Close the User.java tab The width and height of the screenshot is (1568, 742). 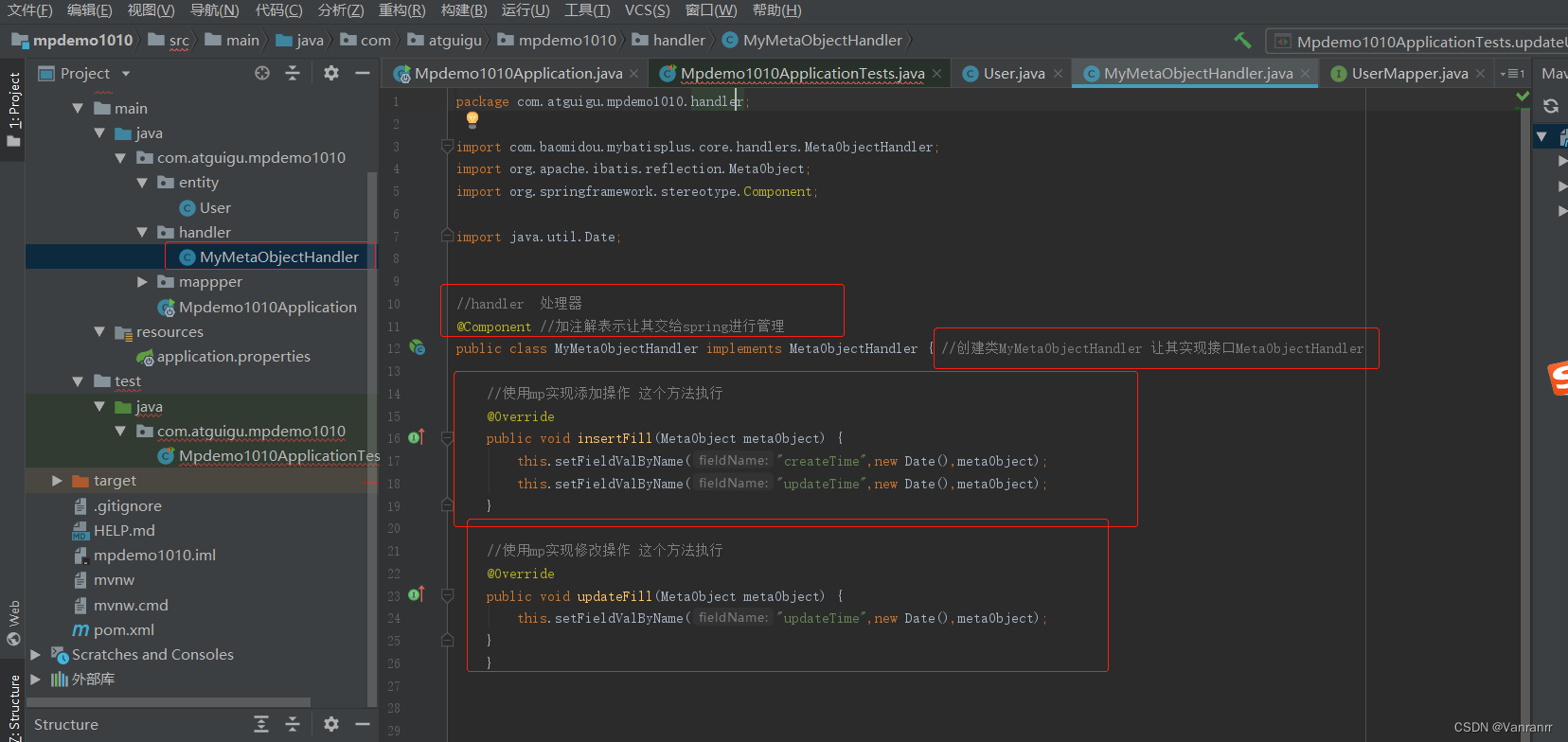tap(1058, 74)
